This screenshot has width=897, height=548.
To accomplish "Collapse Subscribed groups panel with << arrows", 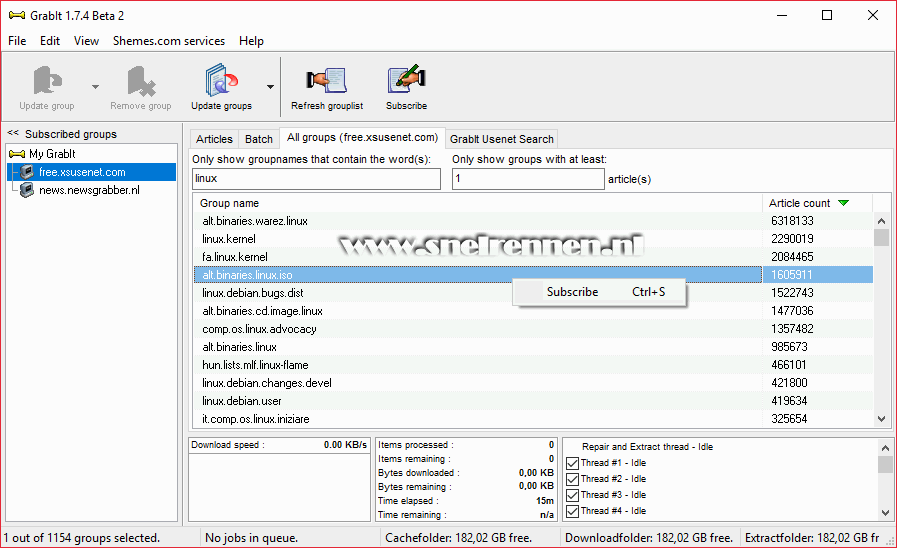I will [x=13, y=133].
